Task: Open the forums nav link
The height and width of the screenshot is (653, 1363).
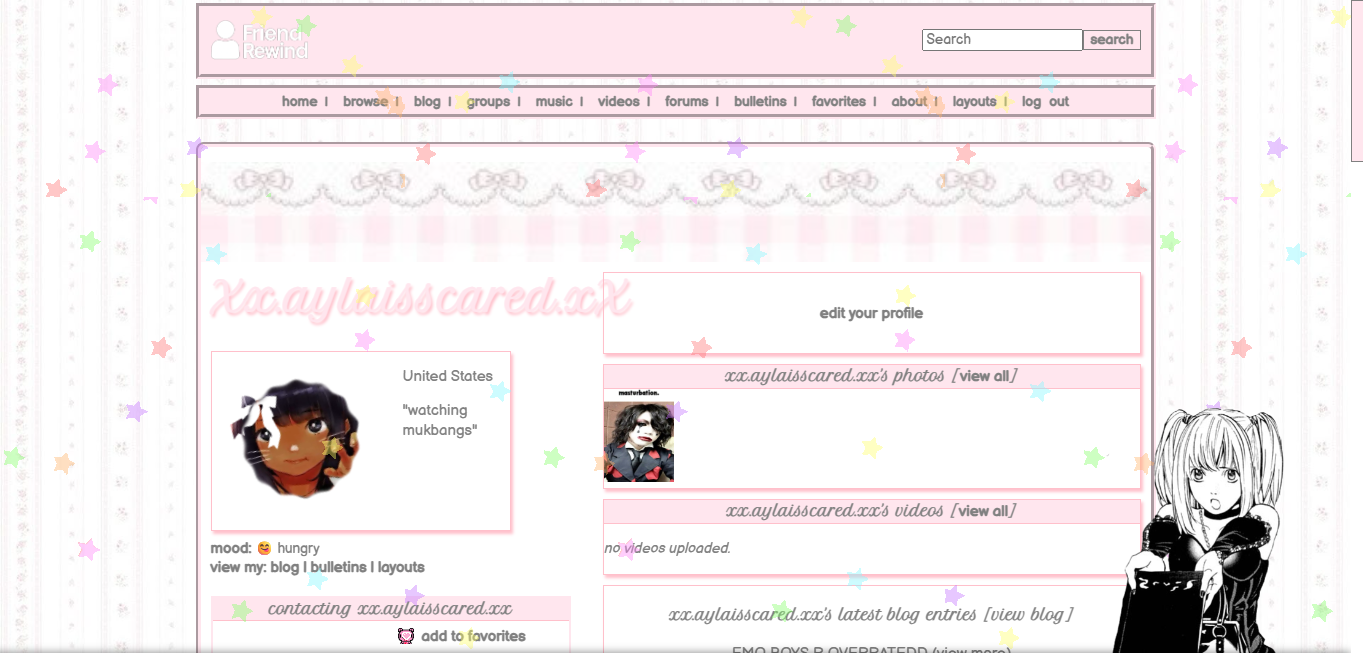Action: (686, 101)
